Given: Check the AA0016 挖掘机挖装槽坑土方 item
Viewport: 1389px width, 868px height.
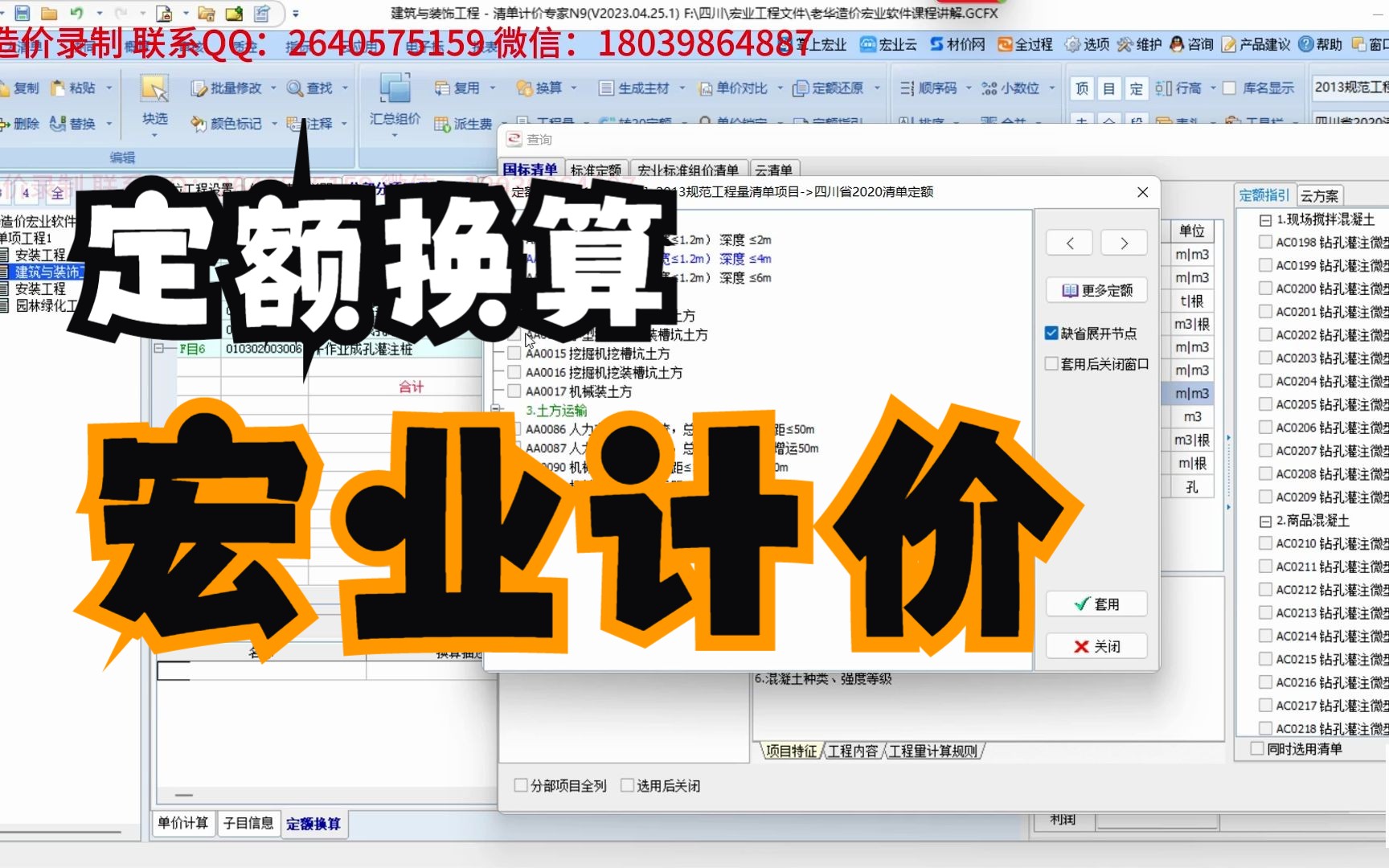Looking at the screenshot, I should click(514, 372).
